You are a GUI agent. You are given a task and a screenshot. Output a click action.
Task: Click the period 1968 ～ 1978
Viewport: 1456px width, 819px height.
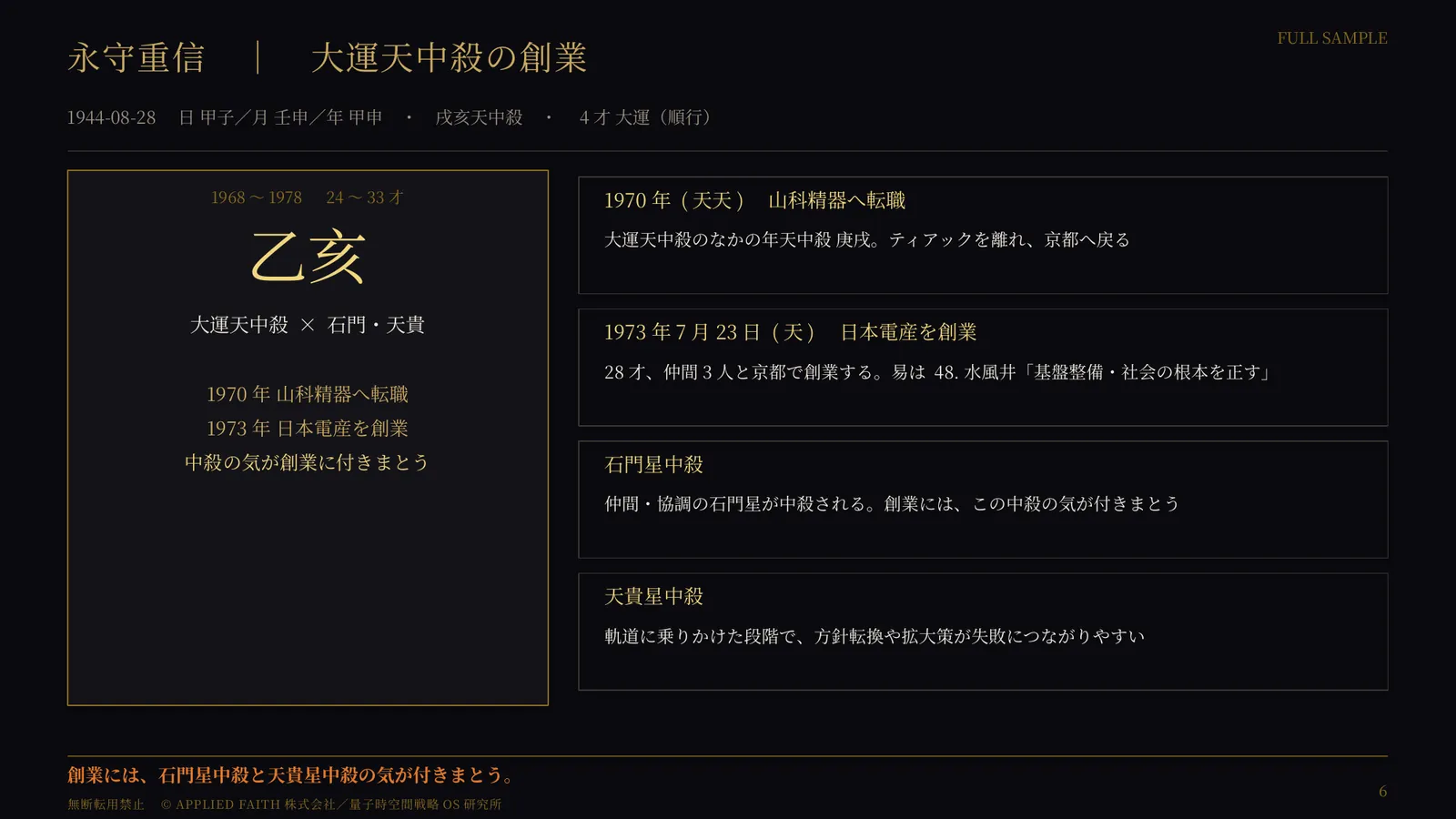coord(257,197)
